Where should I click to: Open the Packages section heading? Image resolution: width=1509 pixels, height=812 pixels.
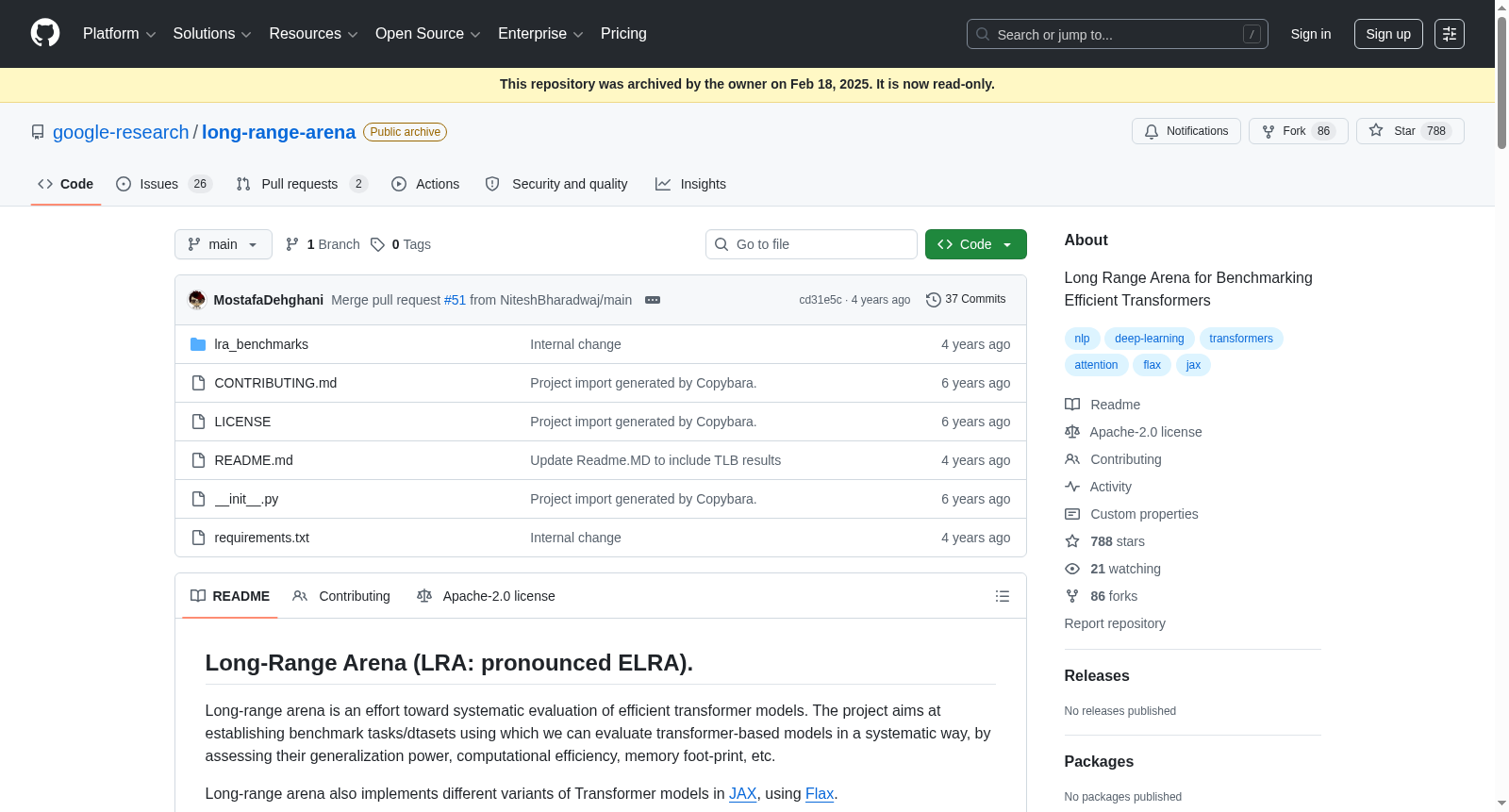[1099, 762]
